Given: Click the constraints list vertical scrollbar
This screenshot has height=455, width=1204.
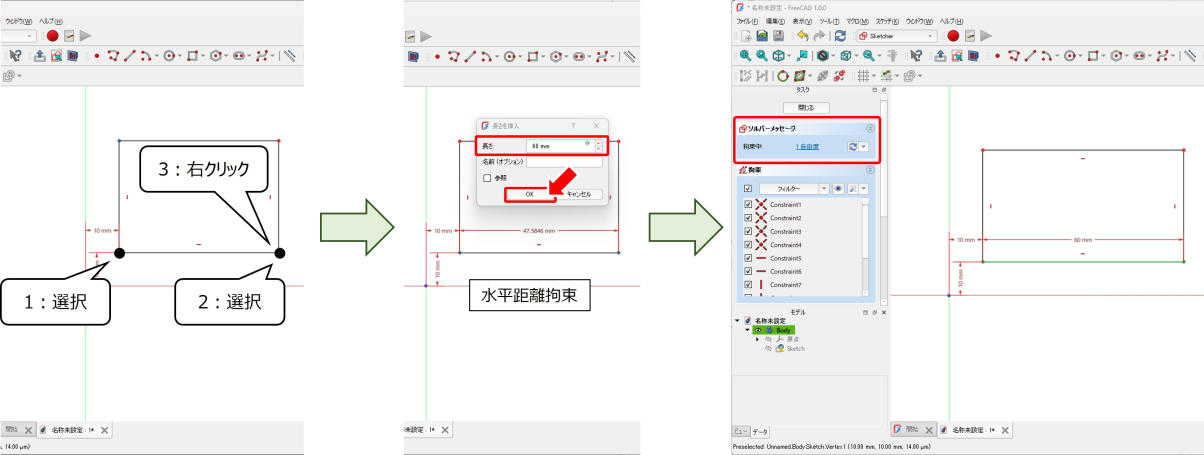Looking at the screenshot, I should click(x=865, y=240).
